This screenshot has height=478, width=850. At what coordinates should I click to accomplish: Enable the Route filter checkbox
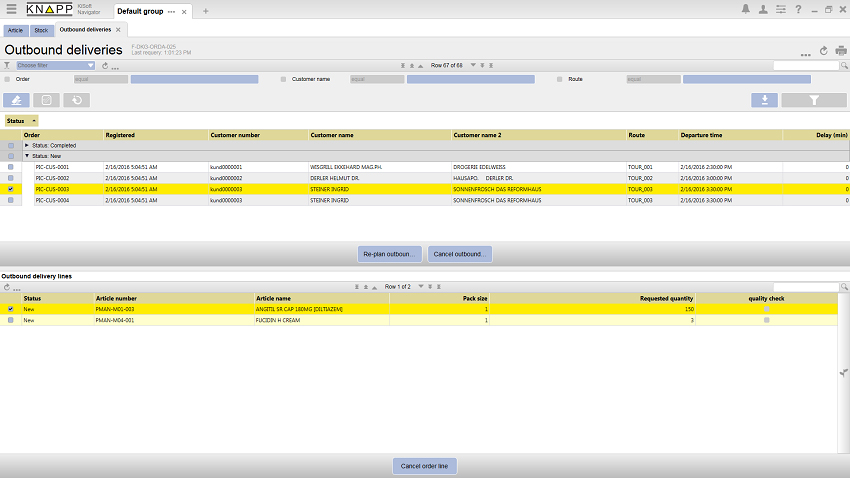point(559,79)
